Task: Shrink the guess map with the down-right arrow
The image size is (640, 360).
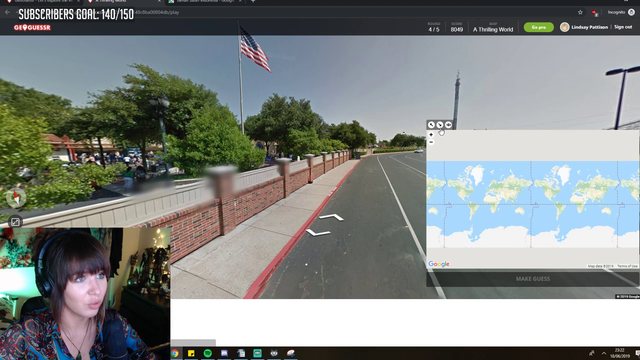Action: pyautogui.click(x=440, y=125)
